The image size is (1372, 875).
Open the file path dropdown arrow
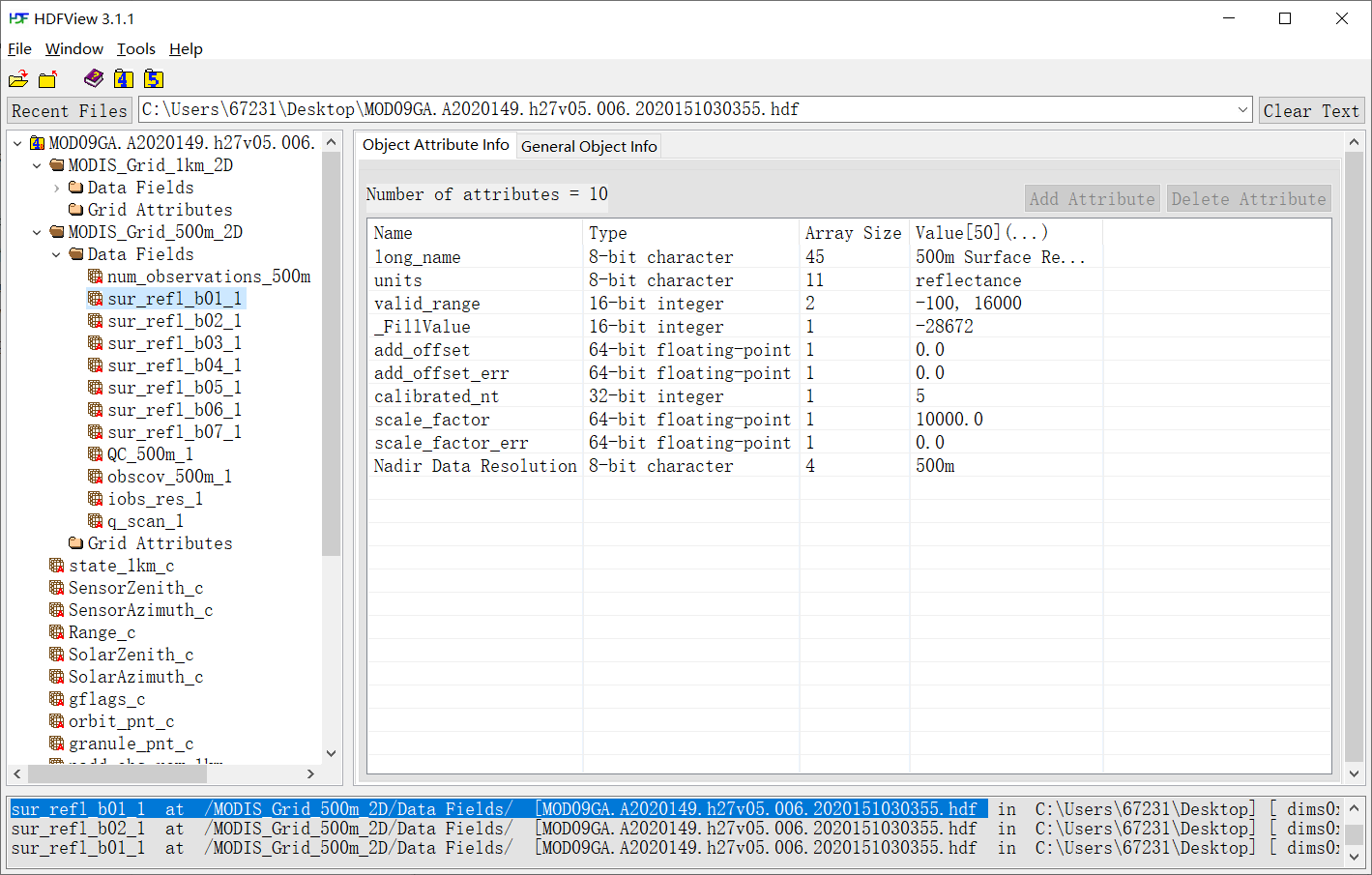click(1243, 110)
